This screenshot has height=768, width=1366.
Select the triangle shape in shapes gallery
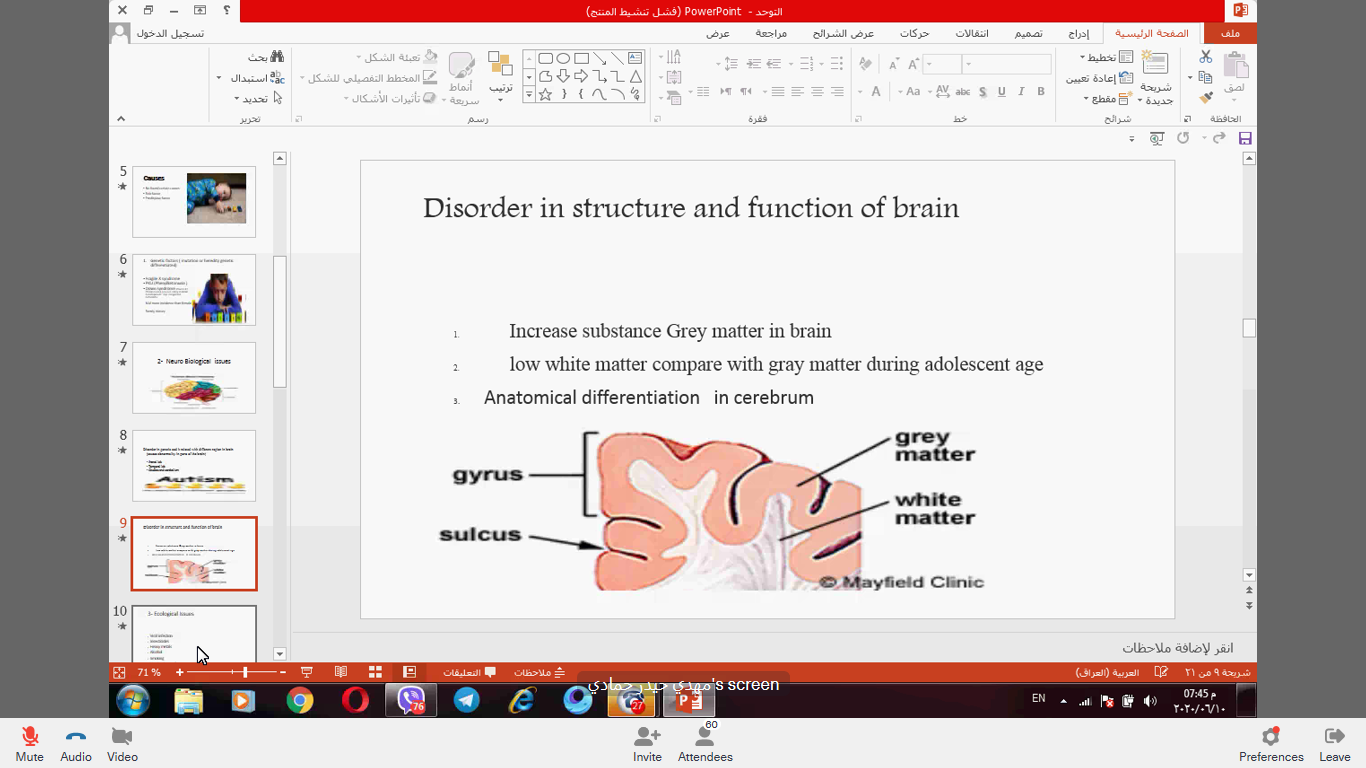pyautogui.click(x=635, y=76)
